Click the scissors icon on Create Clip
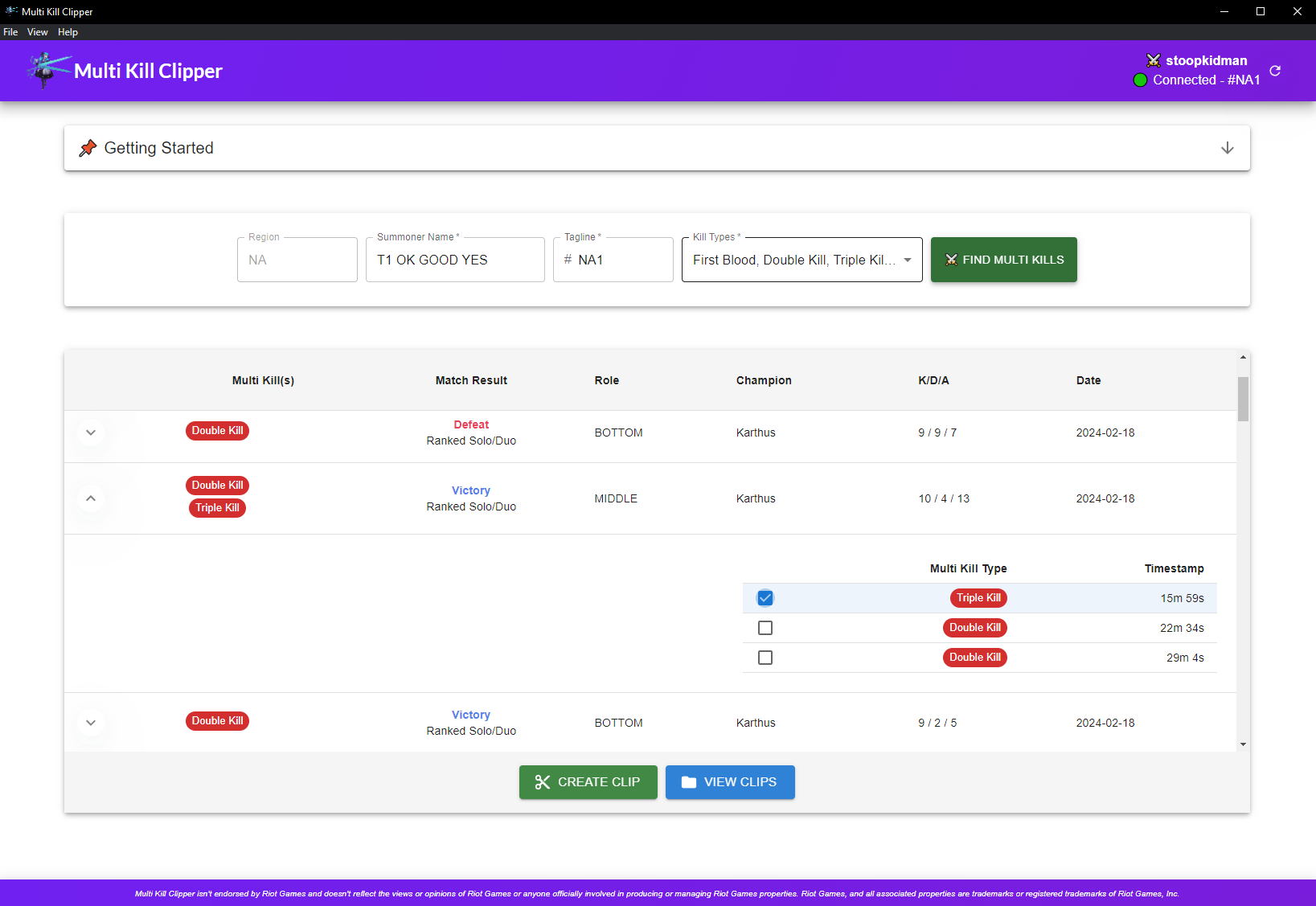 [x=543, y=782]
